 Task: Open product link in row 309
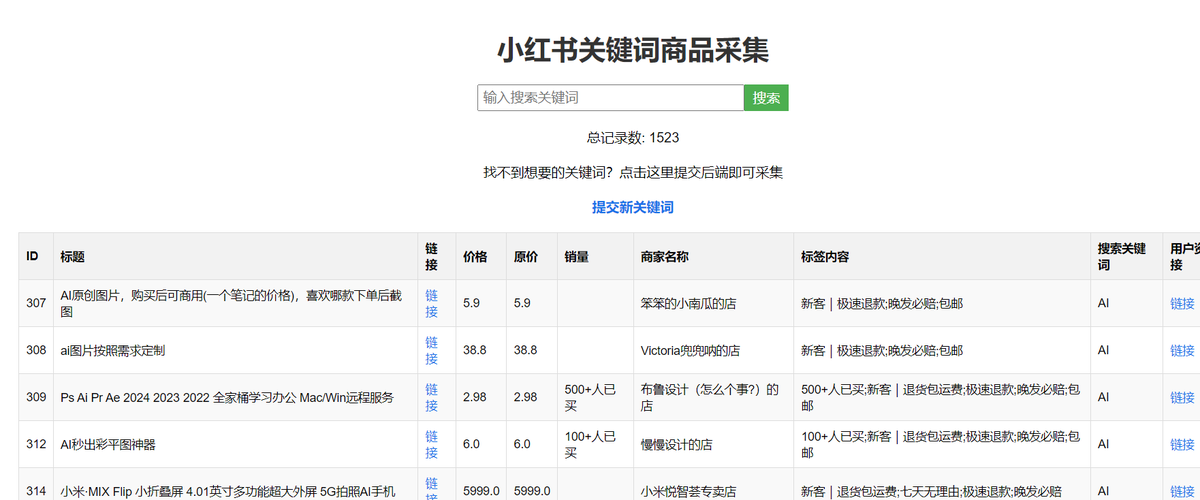click(x=432, y=397)
